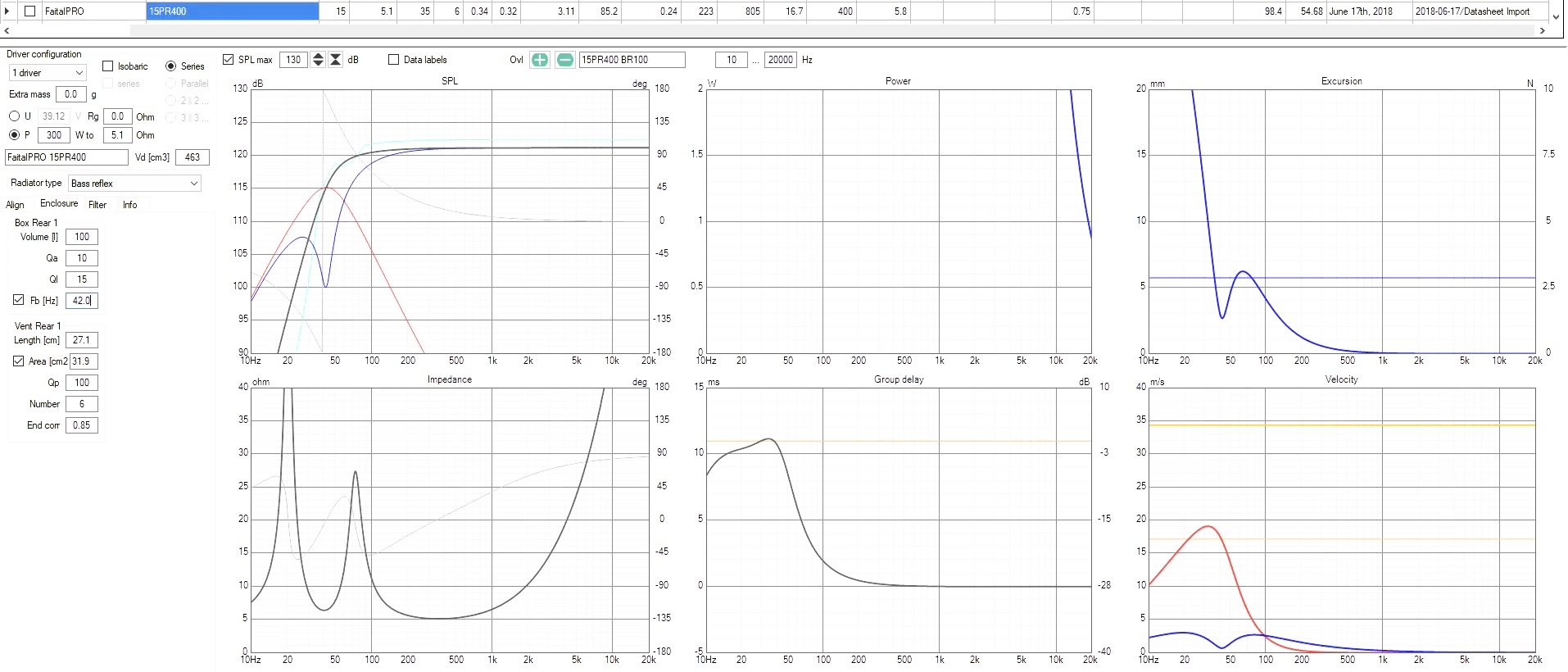Image resolution: width=1568 pixels, height=672 pixels.
Task: Decrease SPL max with the down arrow
Action: coord(319,64)
